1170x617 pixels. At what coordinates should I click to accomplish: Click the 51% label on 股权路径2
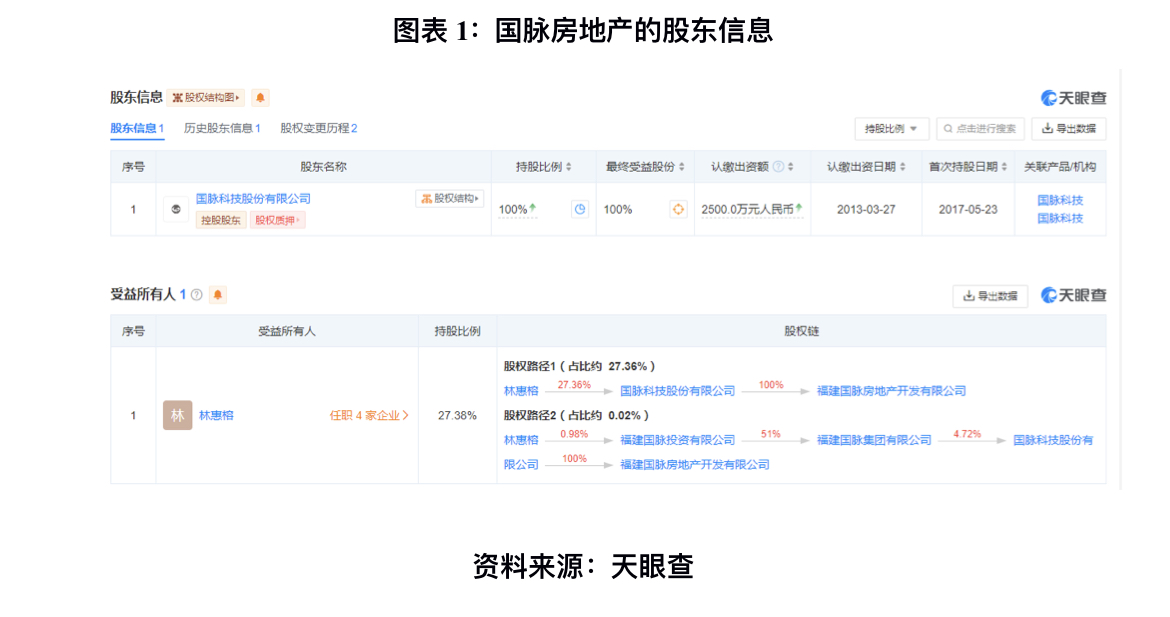pos(771,434)
